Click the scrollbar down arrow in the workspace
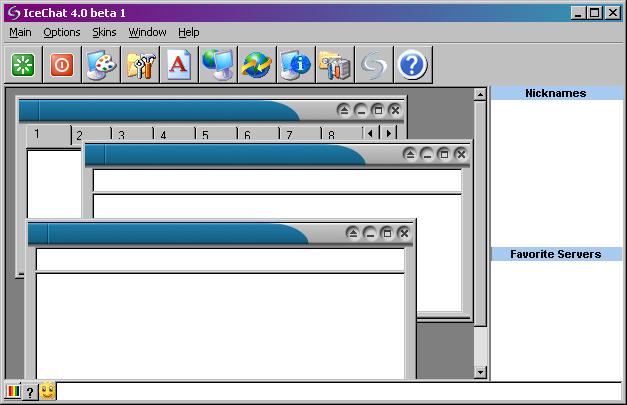Image resolution: width=627 pixels, height=405 pixels. click(480, 372)
